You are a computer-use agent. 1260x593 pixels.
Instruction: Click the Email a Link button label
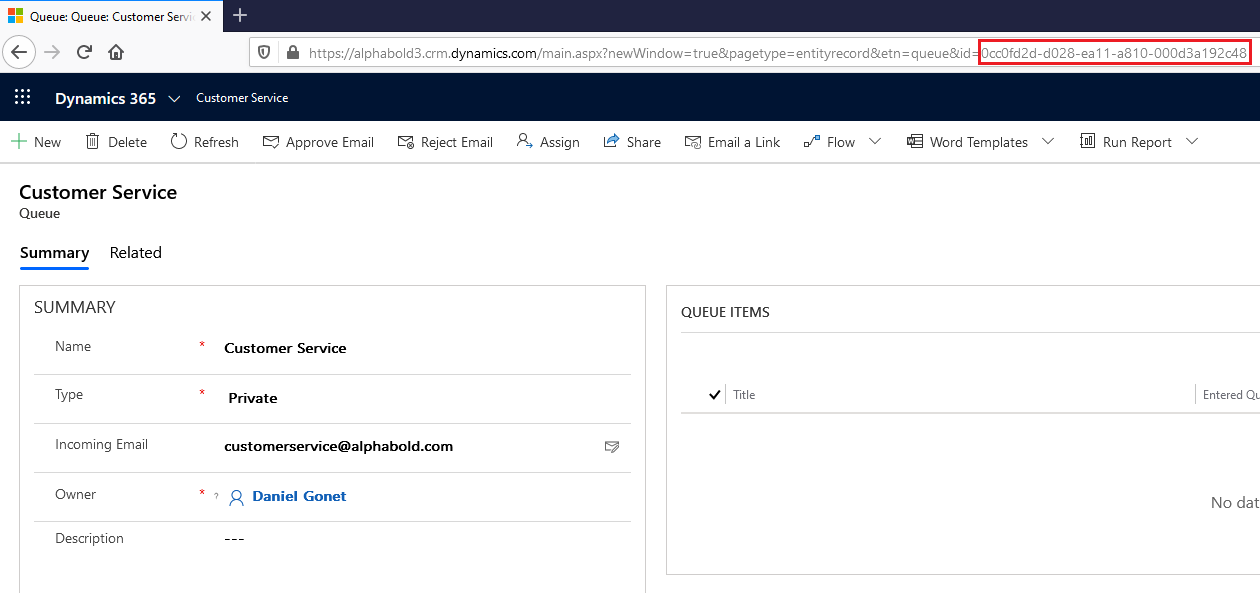pos(744,142)
